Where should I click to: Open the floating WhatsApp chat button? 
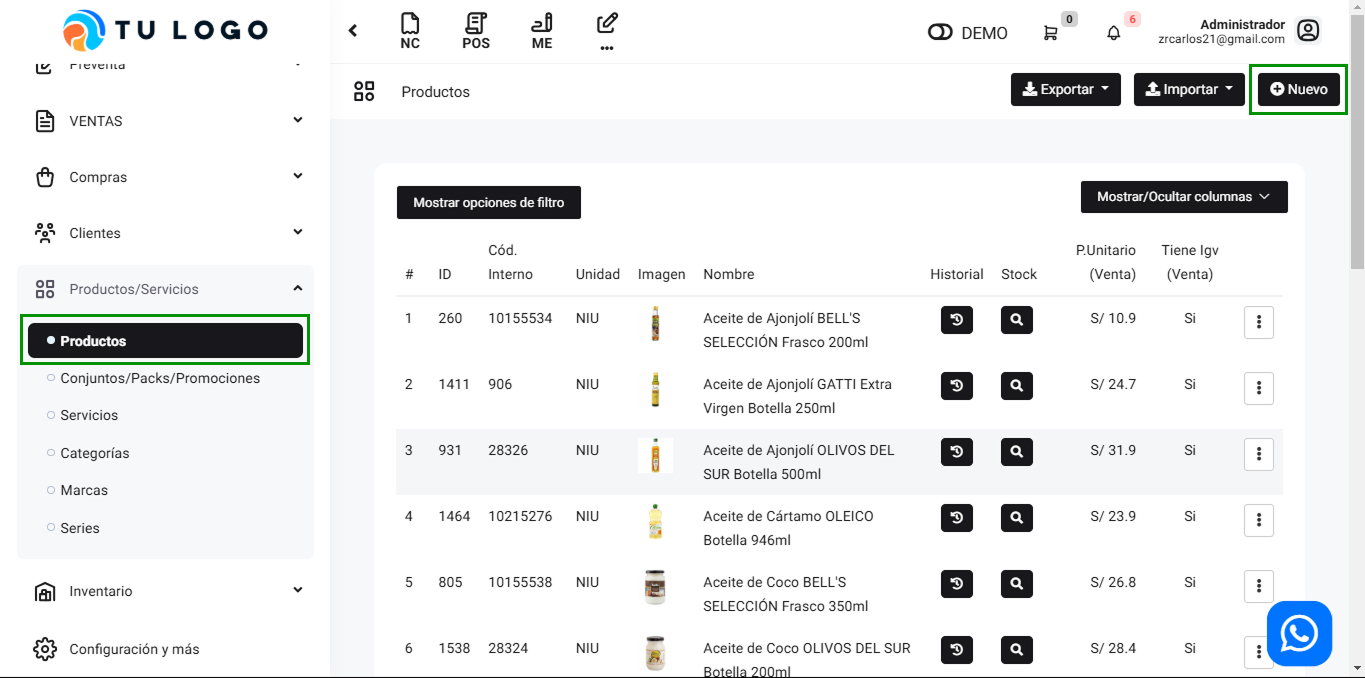point(1299,633)
